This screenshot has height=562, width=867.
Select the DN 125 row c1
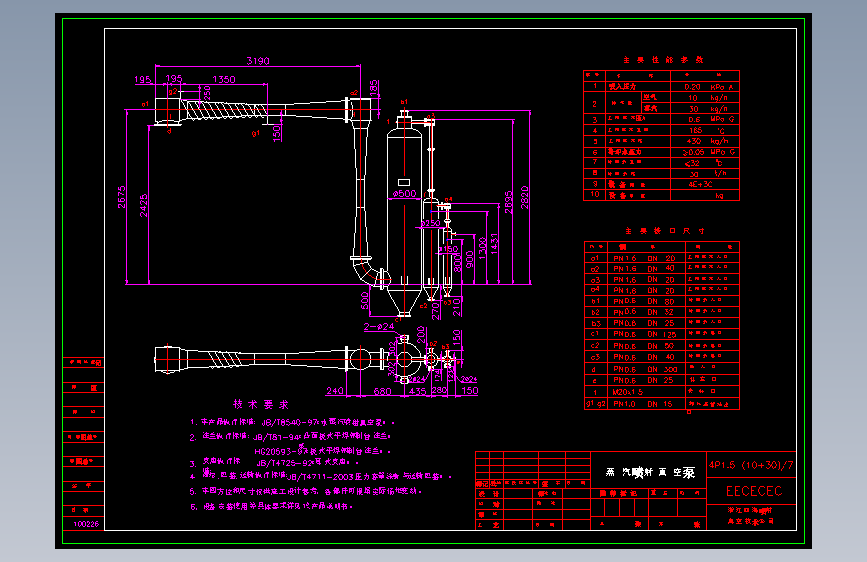(662, 334)
